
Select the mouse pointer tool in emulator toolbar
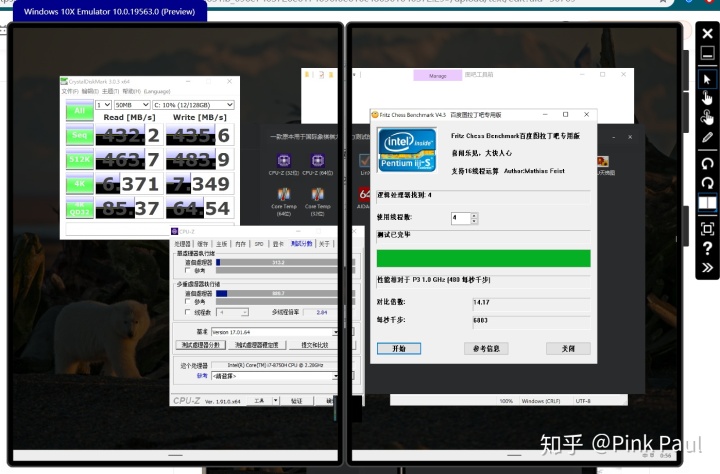pyautogui.click(x=707, y=79)
